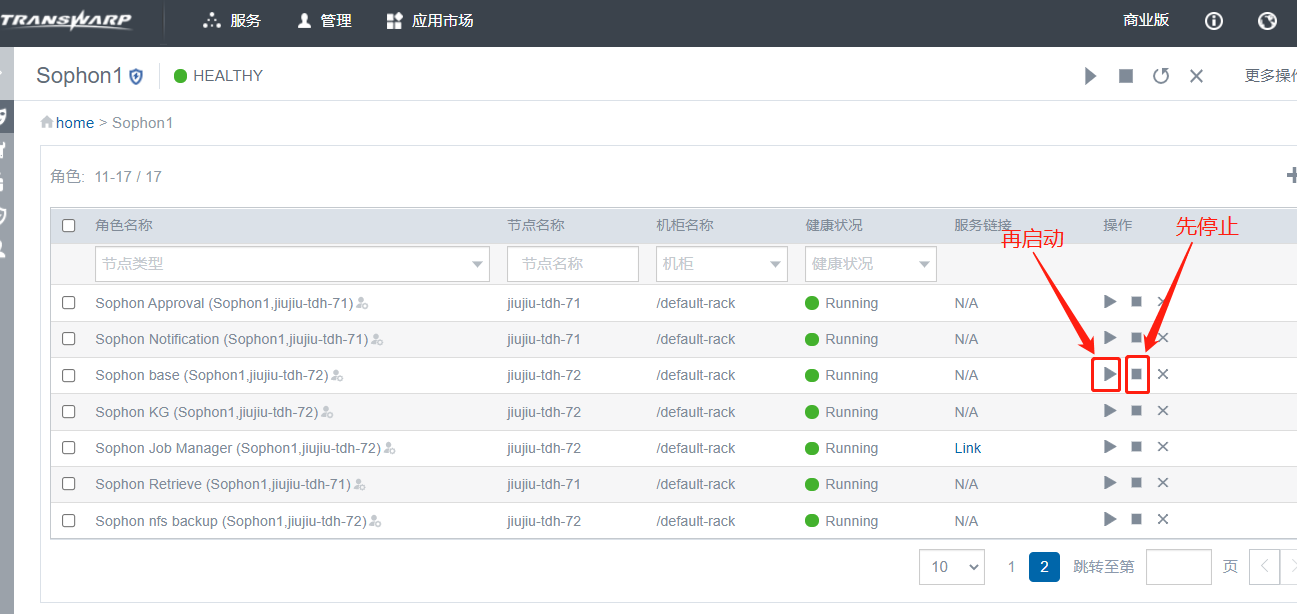
Task: Delete the Sophon KG role
Action: 1163,411
